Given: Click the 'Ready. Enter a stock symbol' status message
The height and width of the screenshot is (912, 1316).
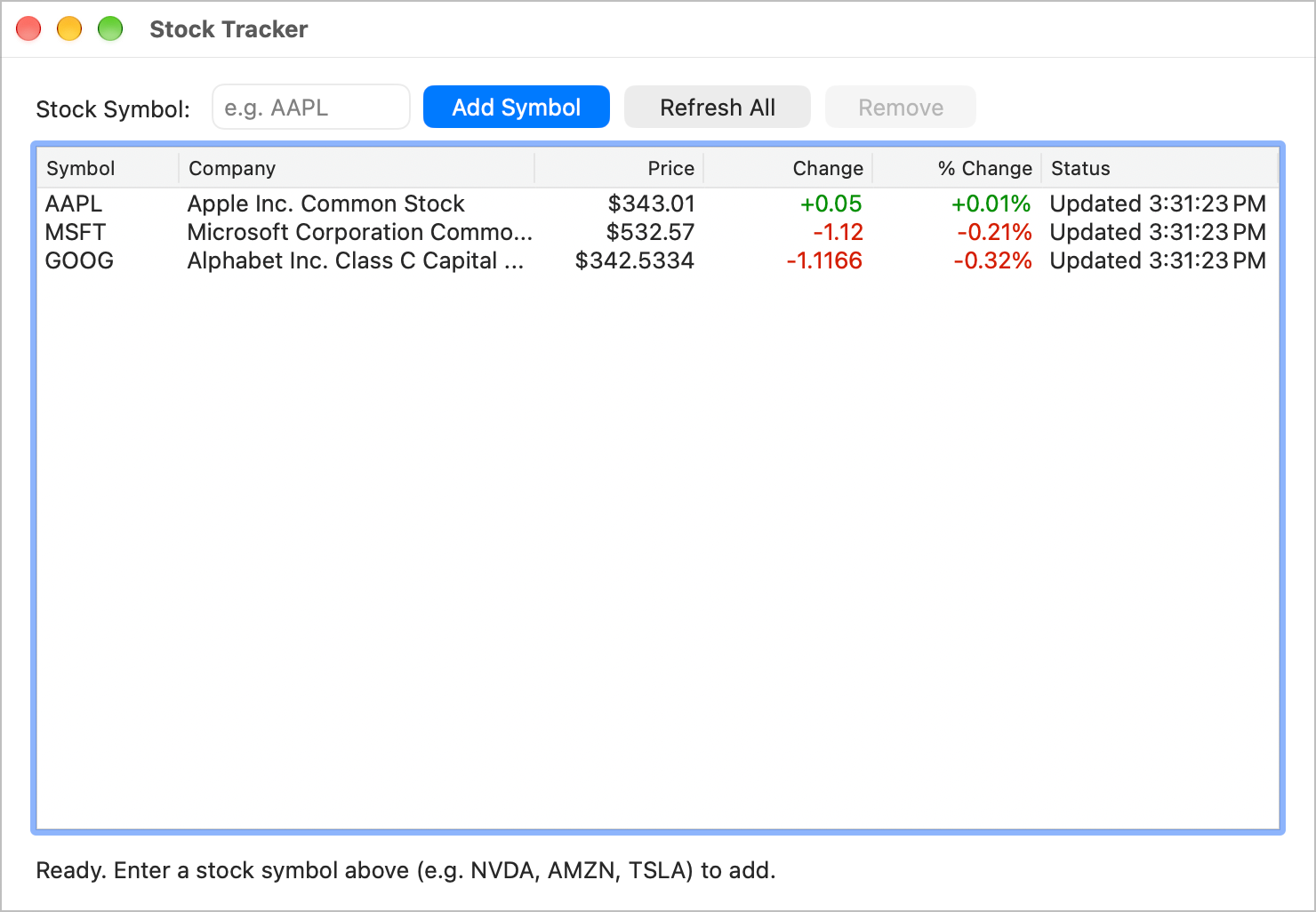Looking at the screenshot, I should click(405, 870).
